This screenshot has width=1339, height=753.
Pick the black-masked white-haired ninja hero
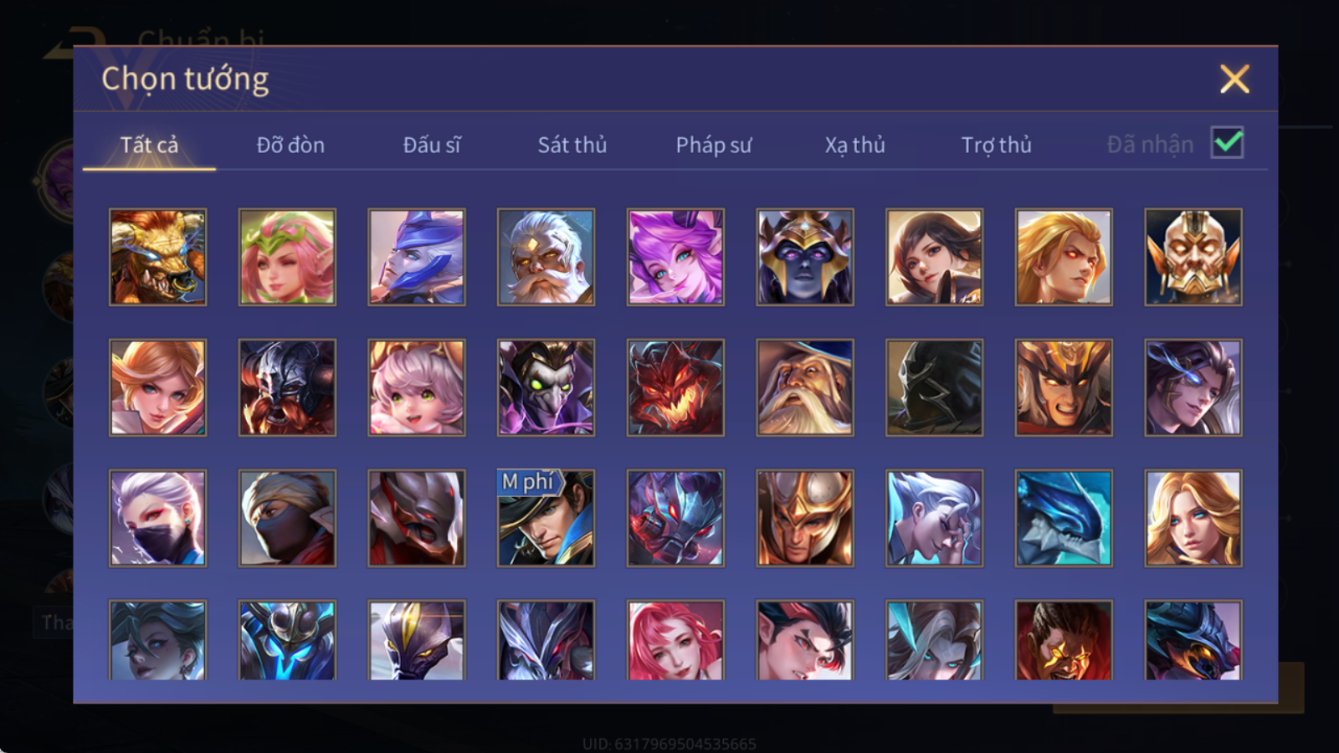click(158, 518)
